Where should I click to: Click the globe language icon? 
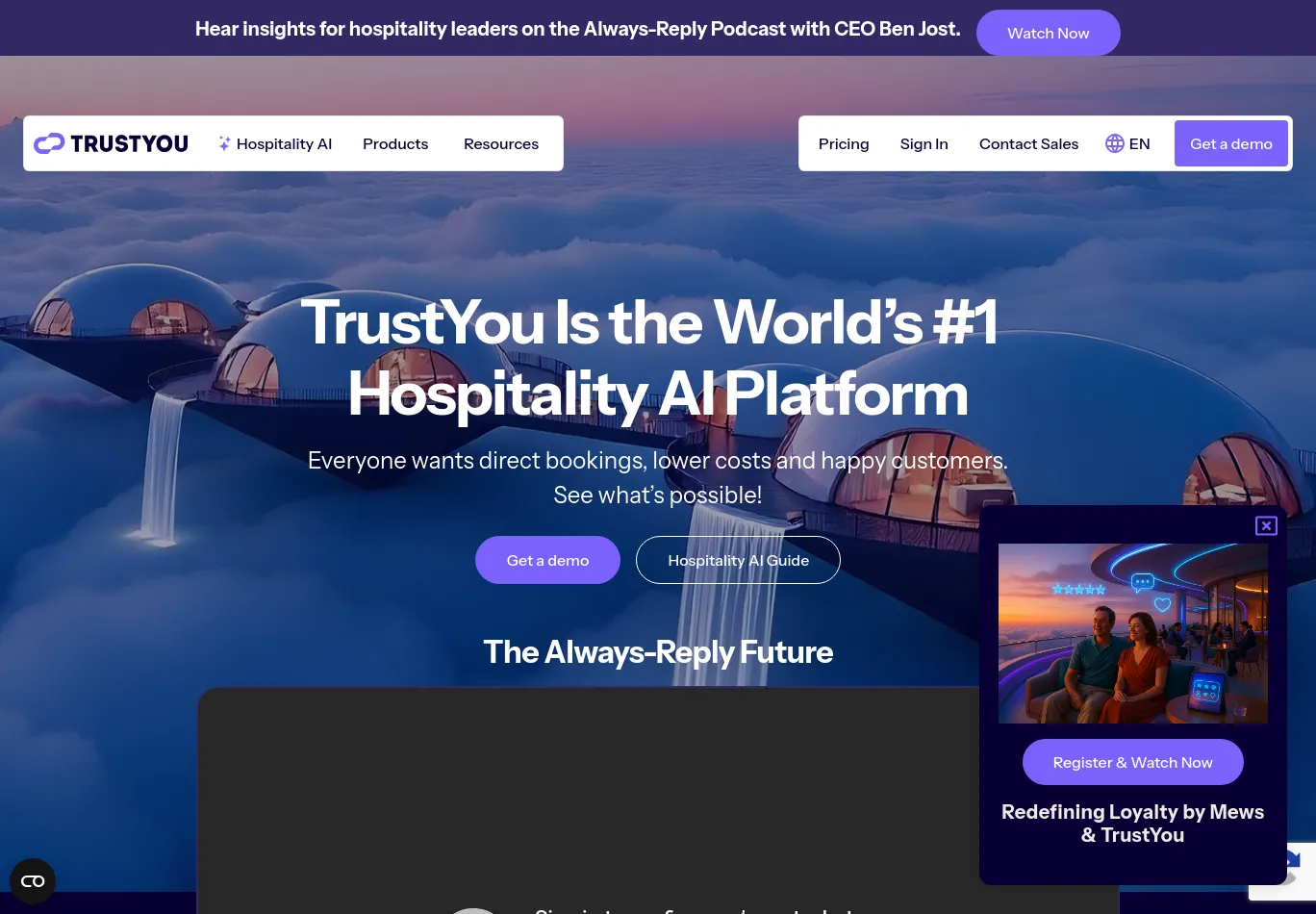click(x=1114, y=143)
